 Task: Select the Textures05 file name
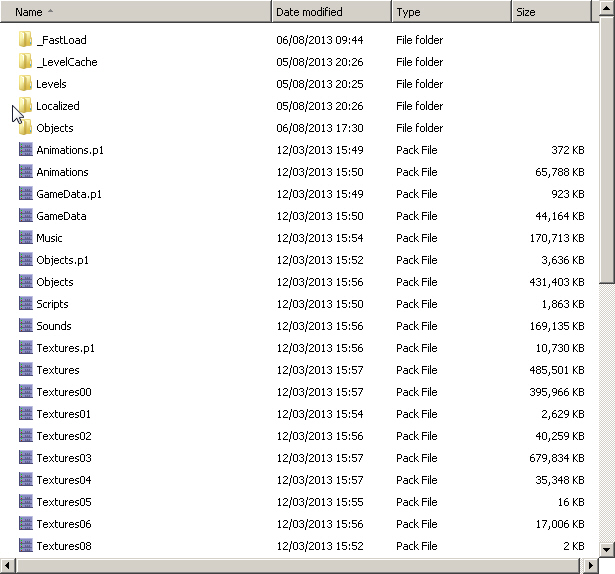(64, 501)
